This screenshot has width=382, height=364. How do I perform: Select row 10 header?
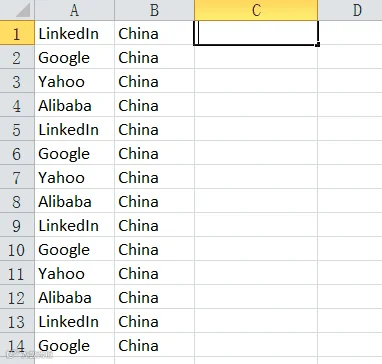(17, 249)
